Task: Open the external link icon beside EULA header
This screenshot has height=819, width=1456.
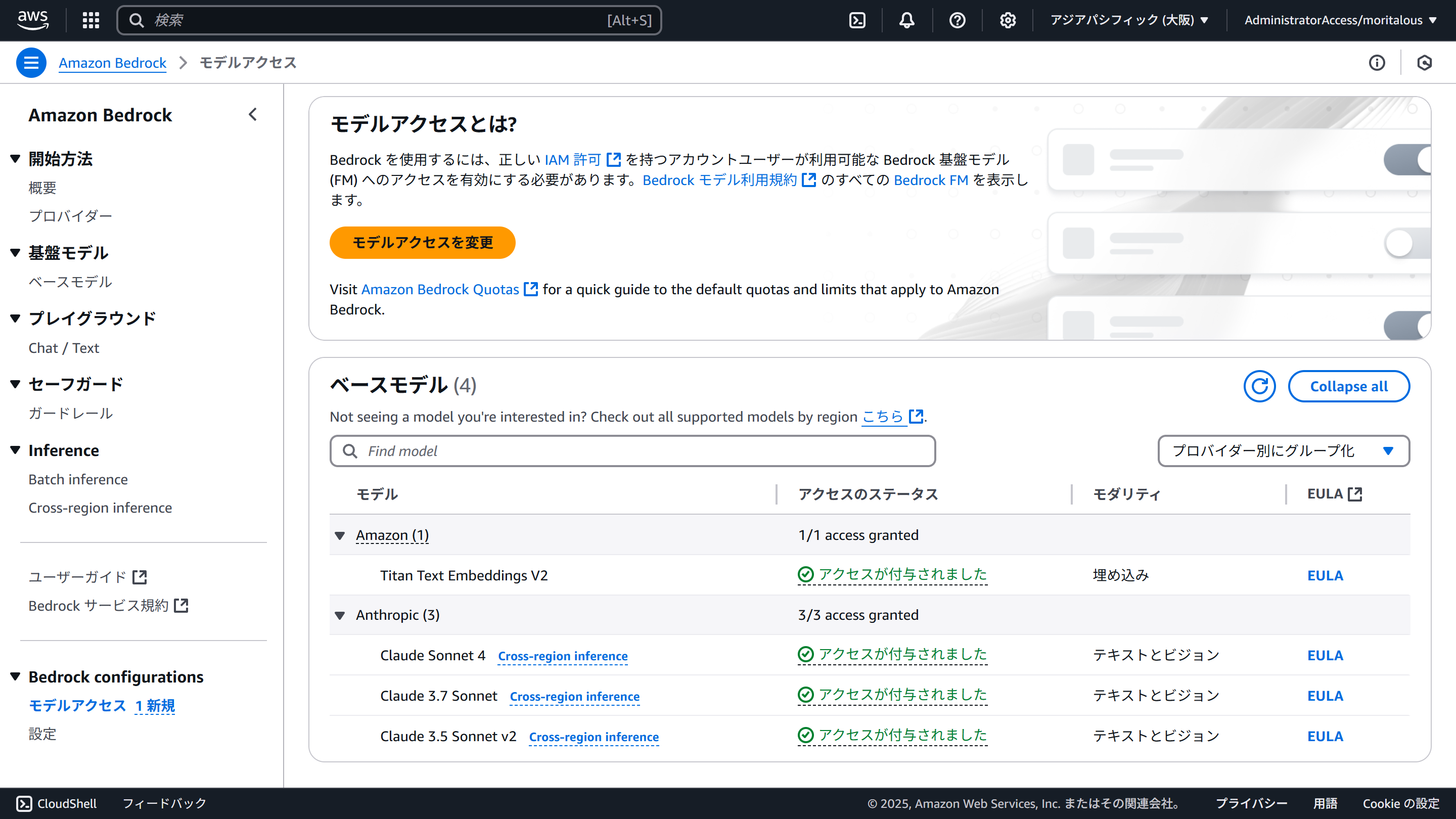Action: (x=1355, y=494)
